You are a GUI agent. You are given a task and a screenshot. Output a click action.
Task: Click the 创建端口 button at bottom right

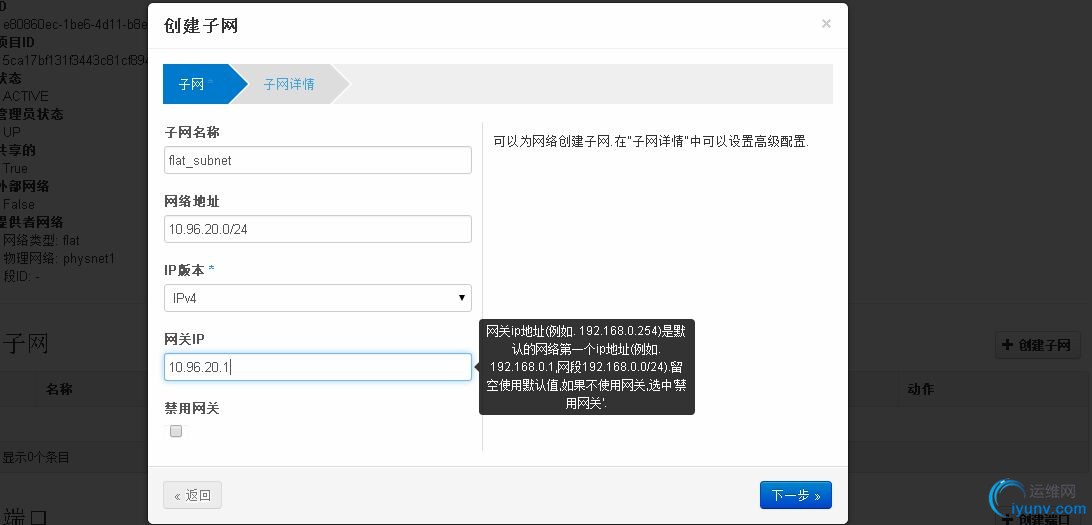click(1037, 518)
